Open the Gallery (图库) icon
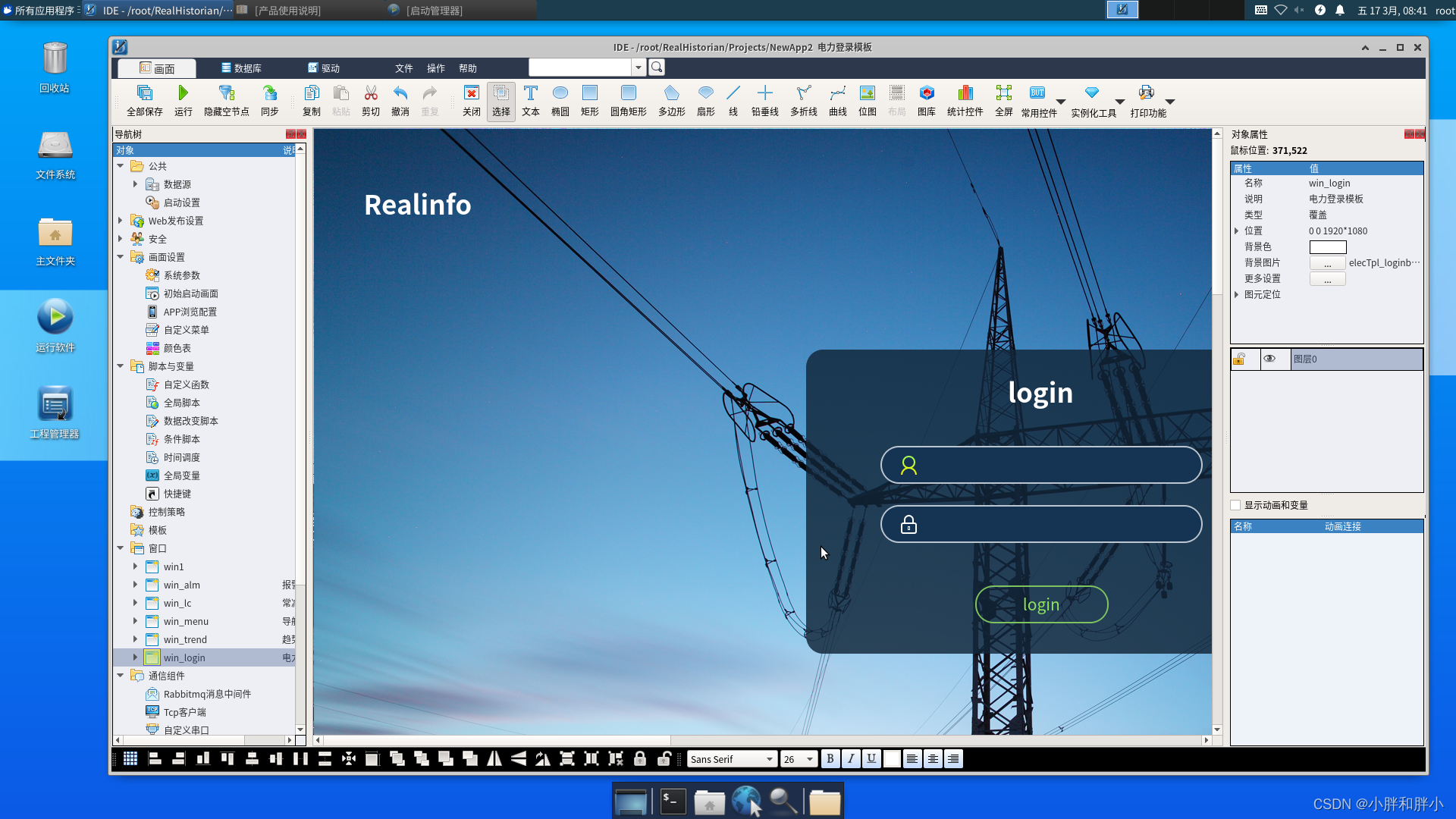Viewport: 1456px width, 819px height. click(x=926, y=100)
